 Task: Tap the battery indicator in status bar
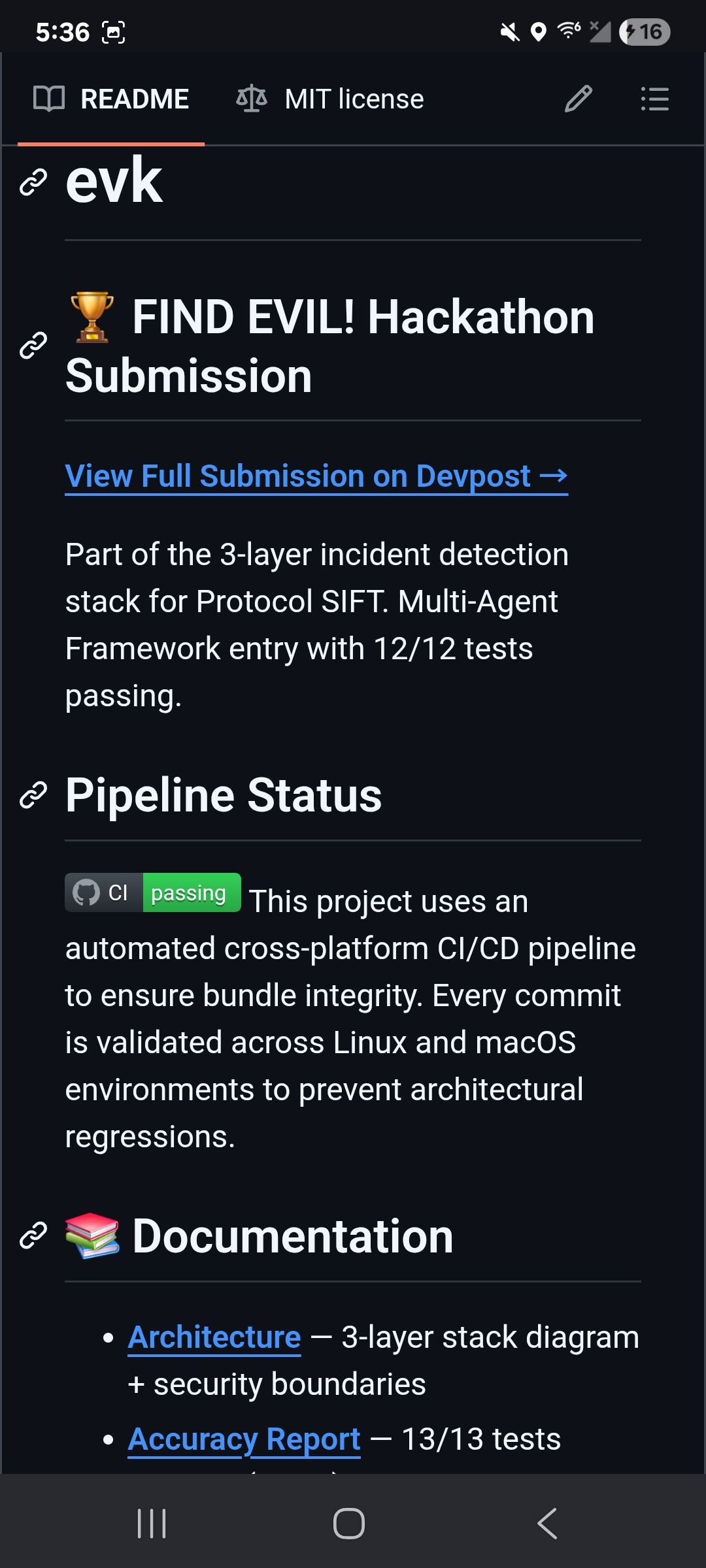point(645,31)
